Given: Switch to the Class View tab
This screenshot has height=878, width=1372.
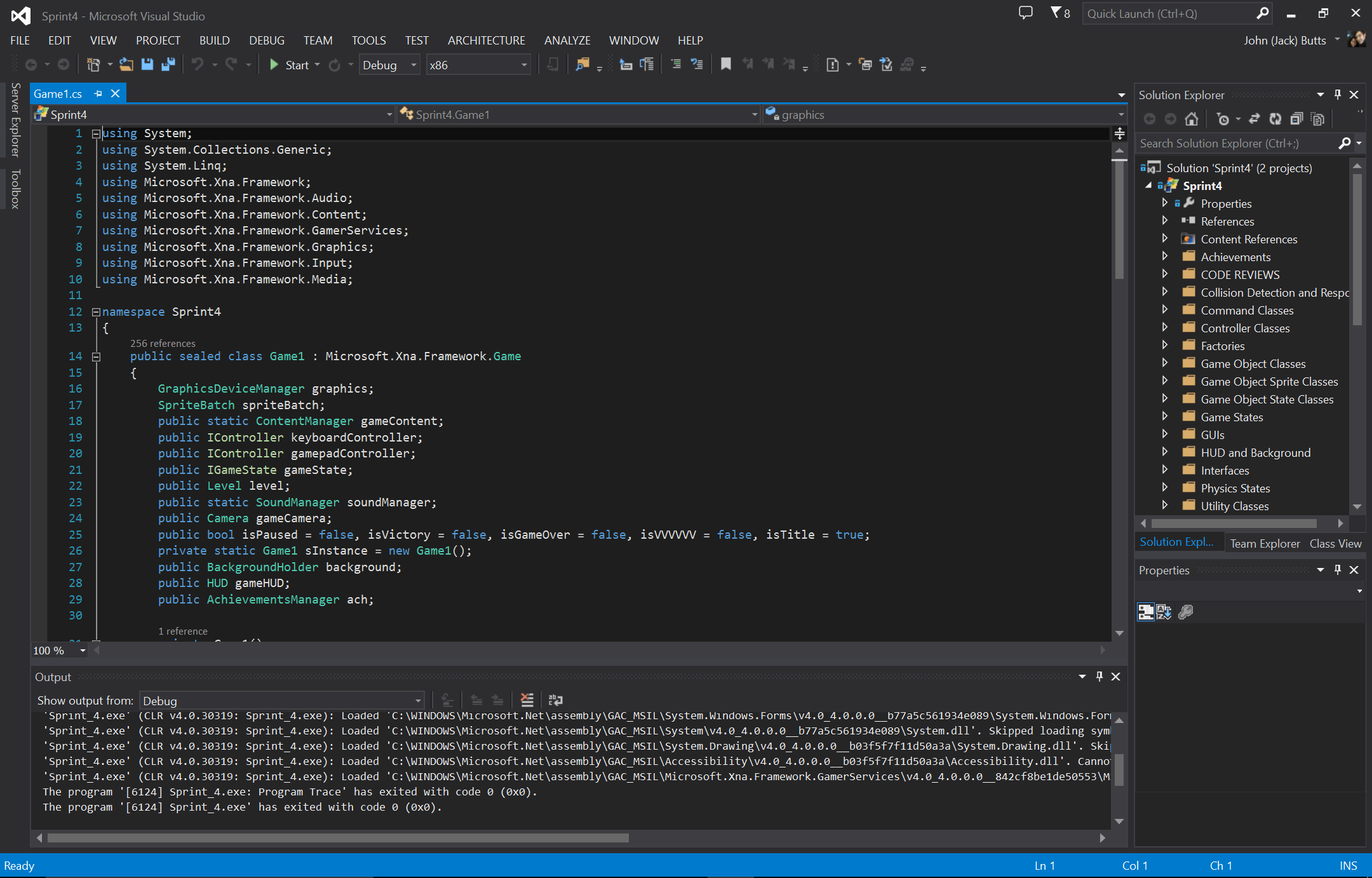Looking at the screenshot, I should (1335, 543).
